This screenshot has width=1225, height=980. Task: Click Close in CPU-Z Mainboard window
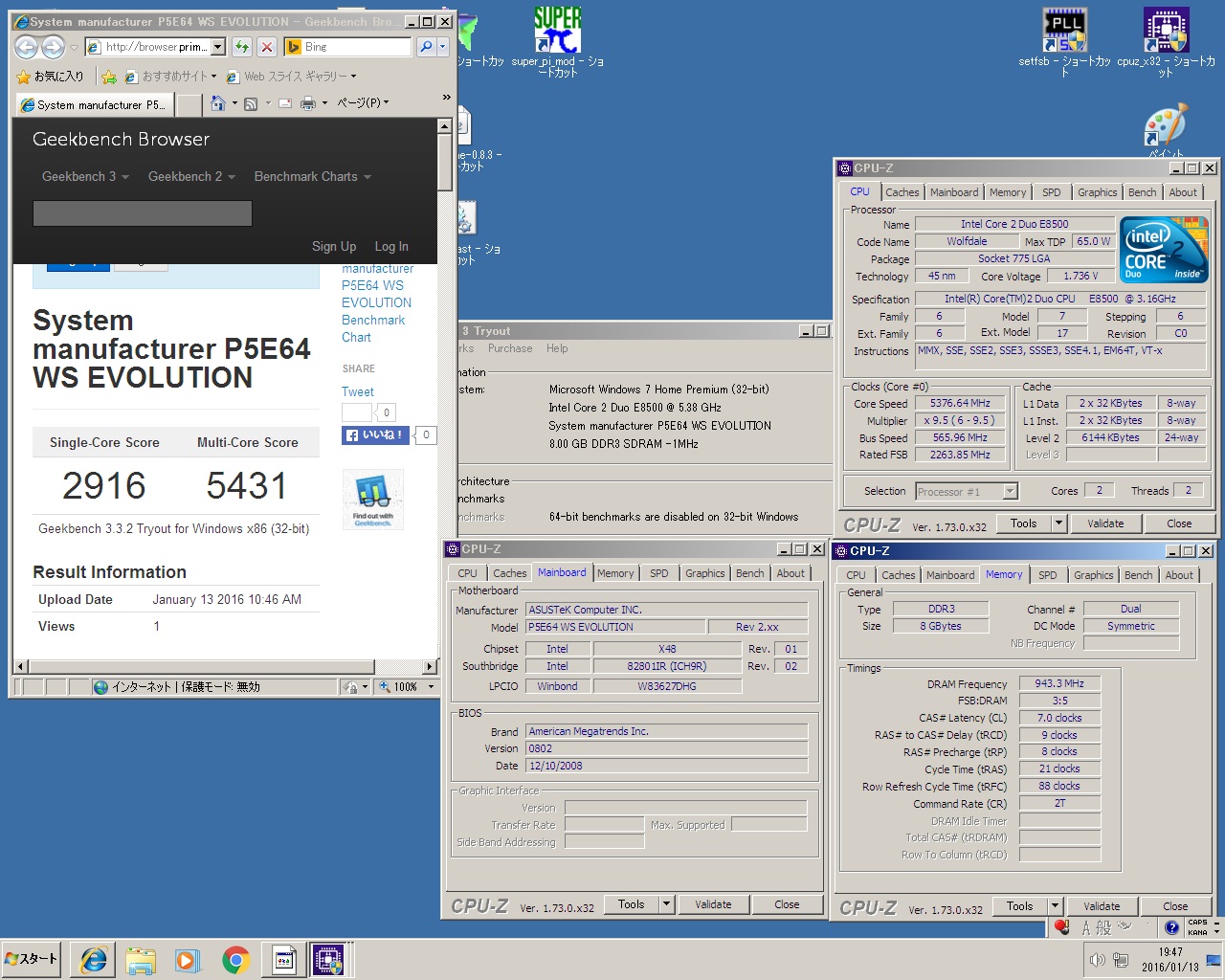pos(787,903)
